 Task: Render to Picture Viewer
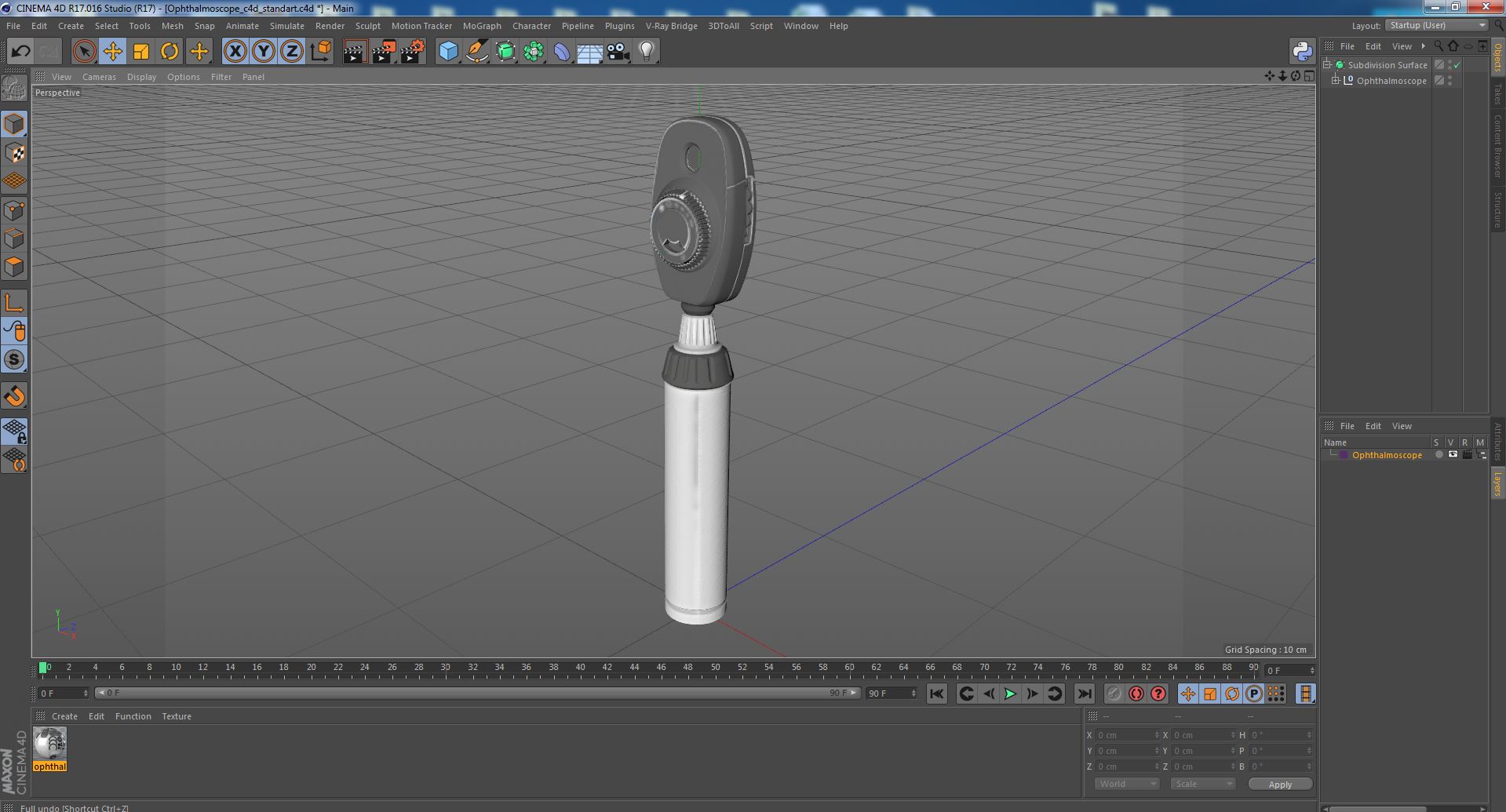pos(384,52)
